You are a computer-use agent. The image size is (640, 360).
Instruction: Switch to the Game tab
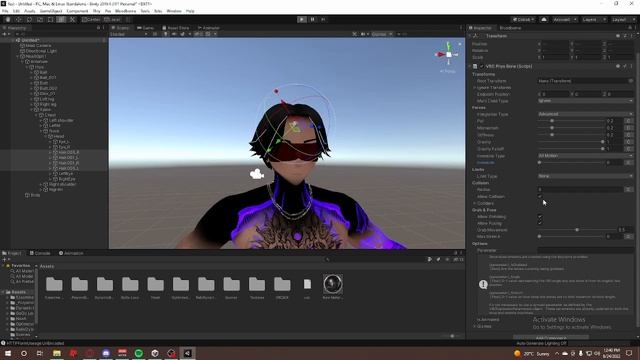[145, 28]
